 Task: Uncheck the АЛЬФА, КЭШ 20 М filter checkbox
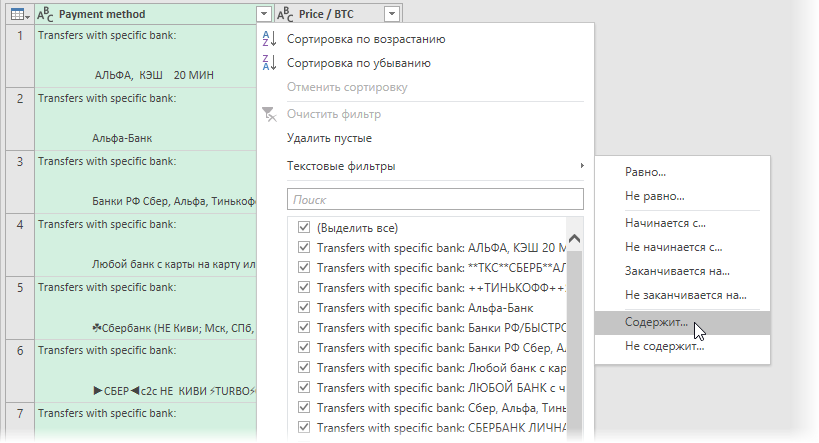pos(303,247)
